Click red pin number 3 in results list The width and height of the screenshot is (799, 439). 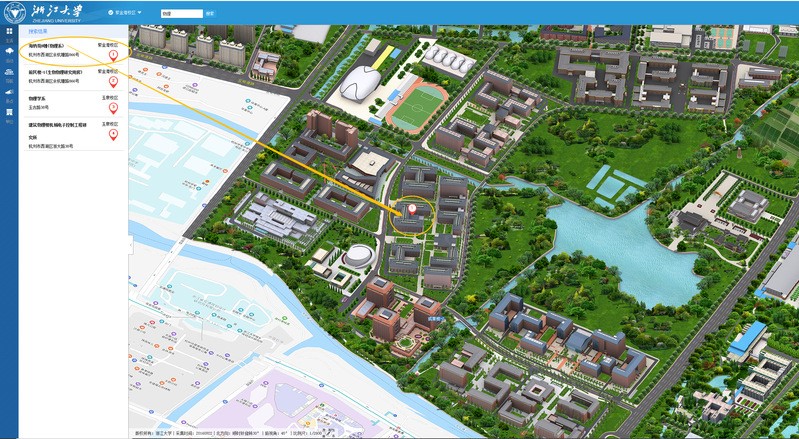point(113,108)
